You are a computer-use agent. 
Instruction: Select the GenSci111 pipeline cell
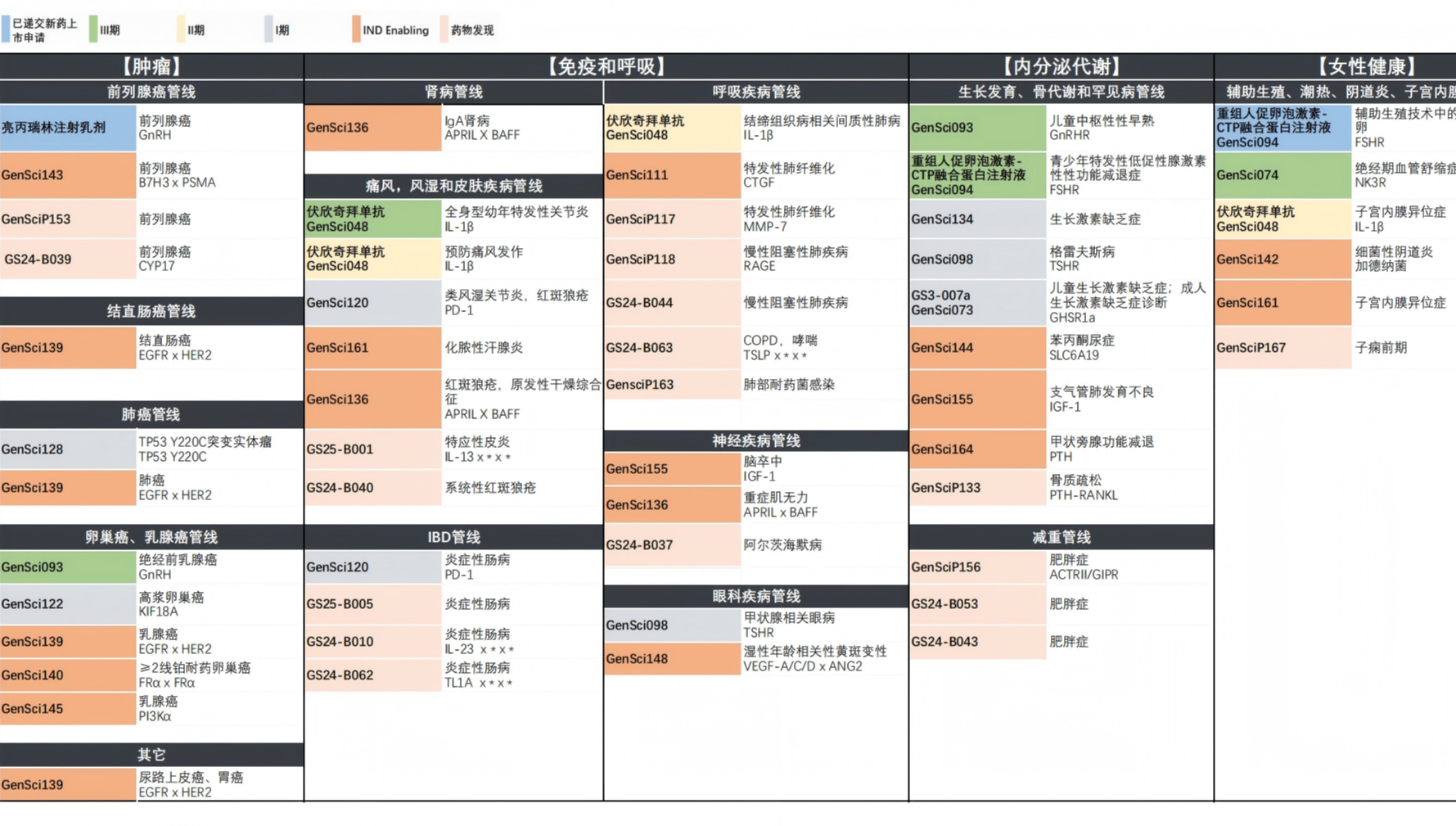click(x=672, y=175)
